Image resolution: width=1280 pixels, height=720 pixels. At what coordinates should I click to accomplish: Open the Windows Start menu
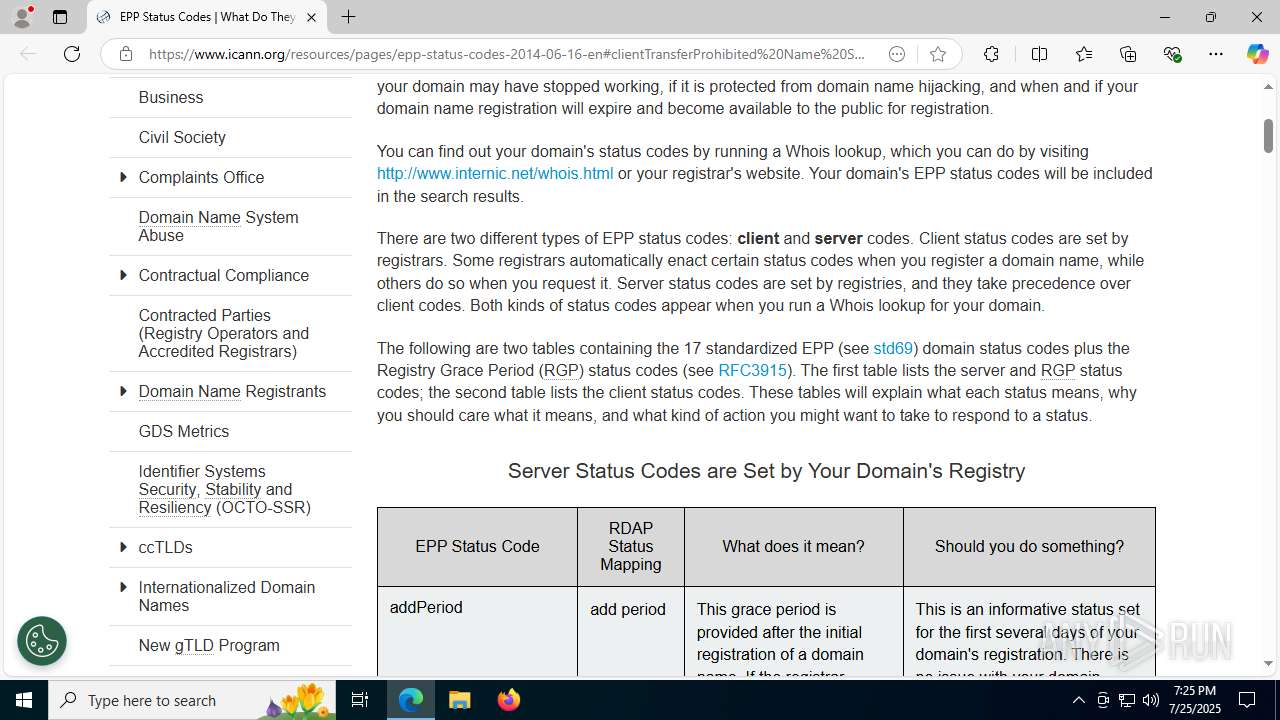click(x=24, y=700)
